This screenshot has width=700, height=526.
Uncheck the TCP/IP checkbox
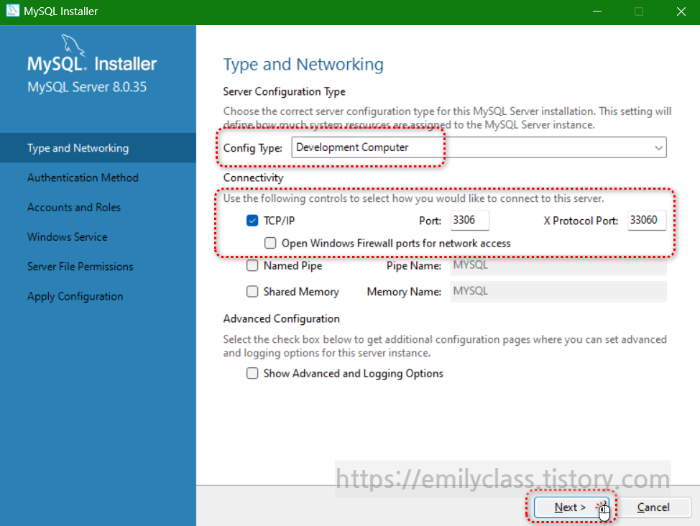tap(252, 221)
